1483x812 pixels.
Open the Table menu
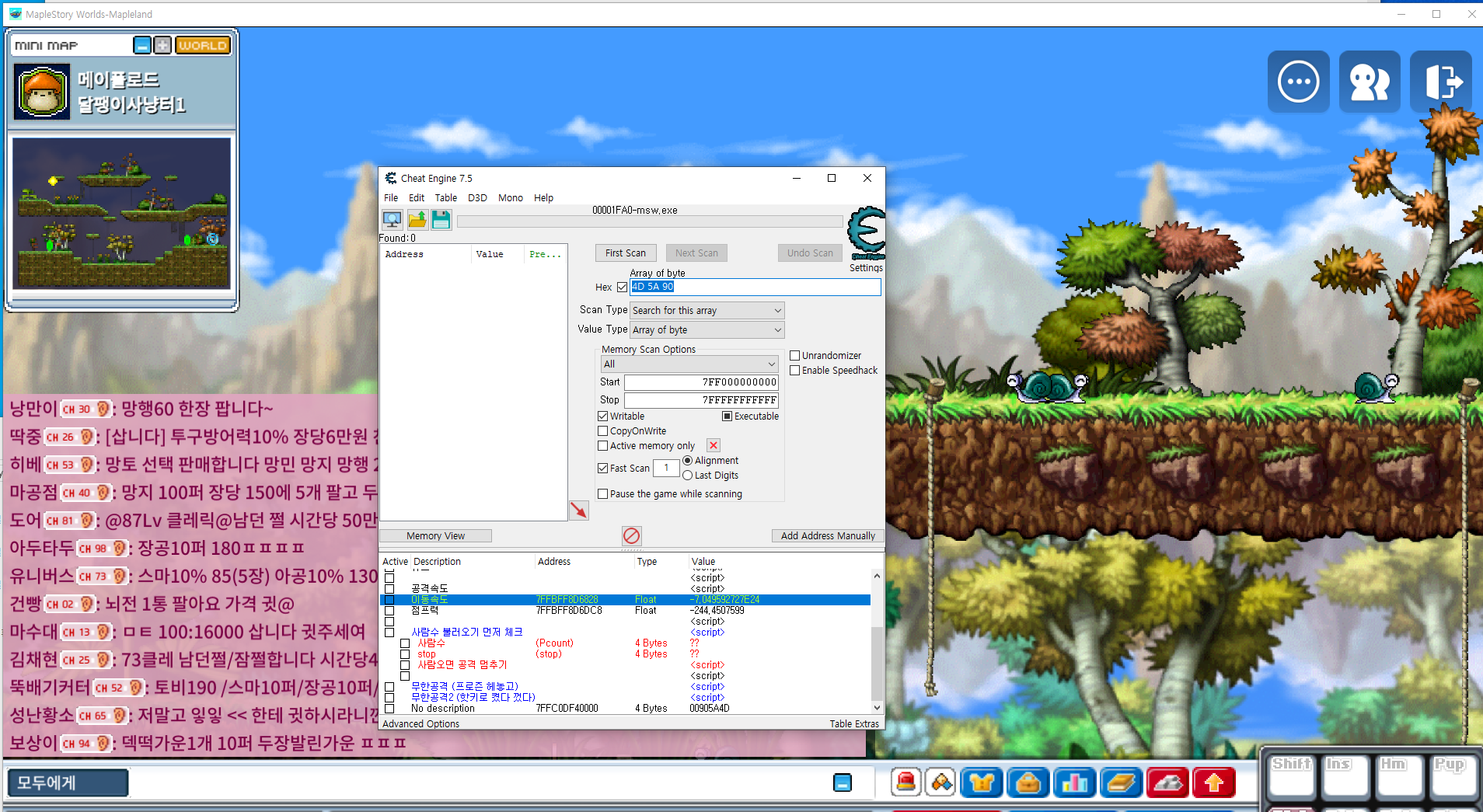445,198
